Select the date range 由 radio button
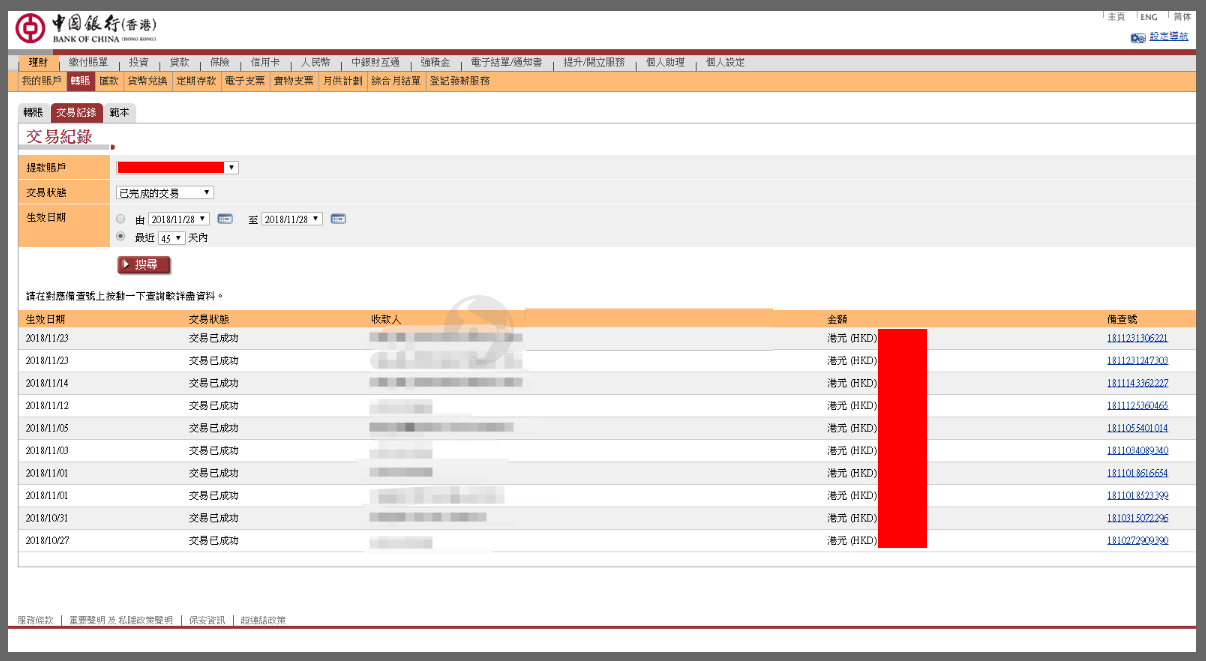This screenshot has width=1206, height=661. click(121, 219)
